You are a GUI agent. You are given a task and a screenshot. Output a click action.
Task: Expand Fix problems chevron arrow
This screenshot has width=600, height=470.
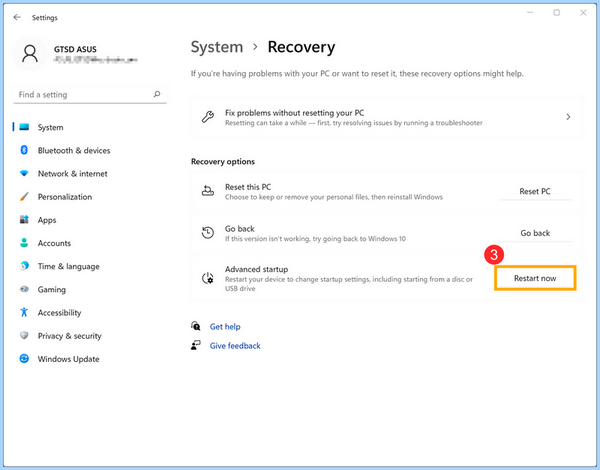[568, 117]
